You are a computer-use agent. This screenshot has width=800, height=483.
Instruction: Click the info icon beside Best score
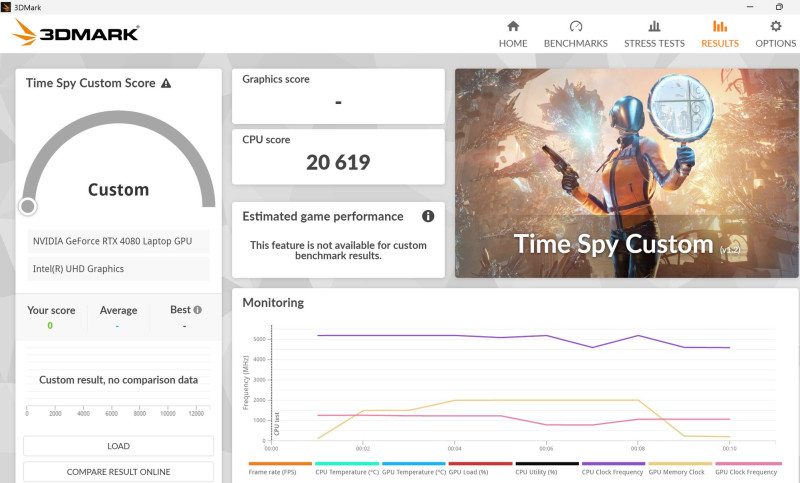197,310
